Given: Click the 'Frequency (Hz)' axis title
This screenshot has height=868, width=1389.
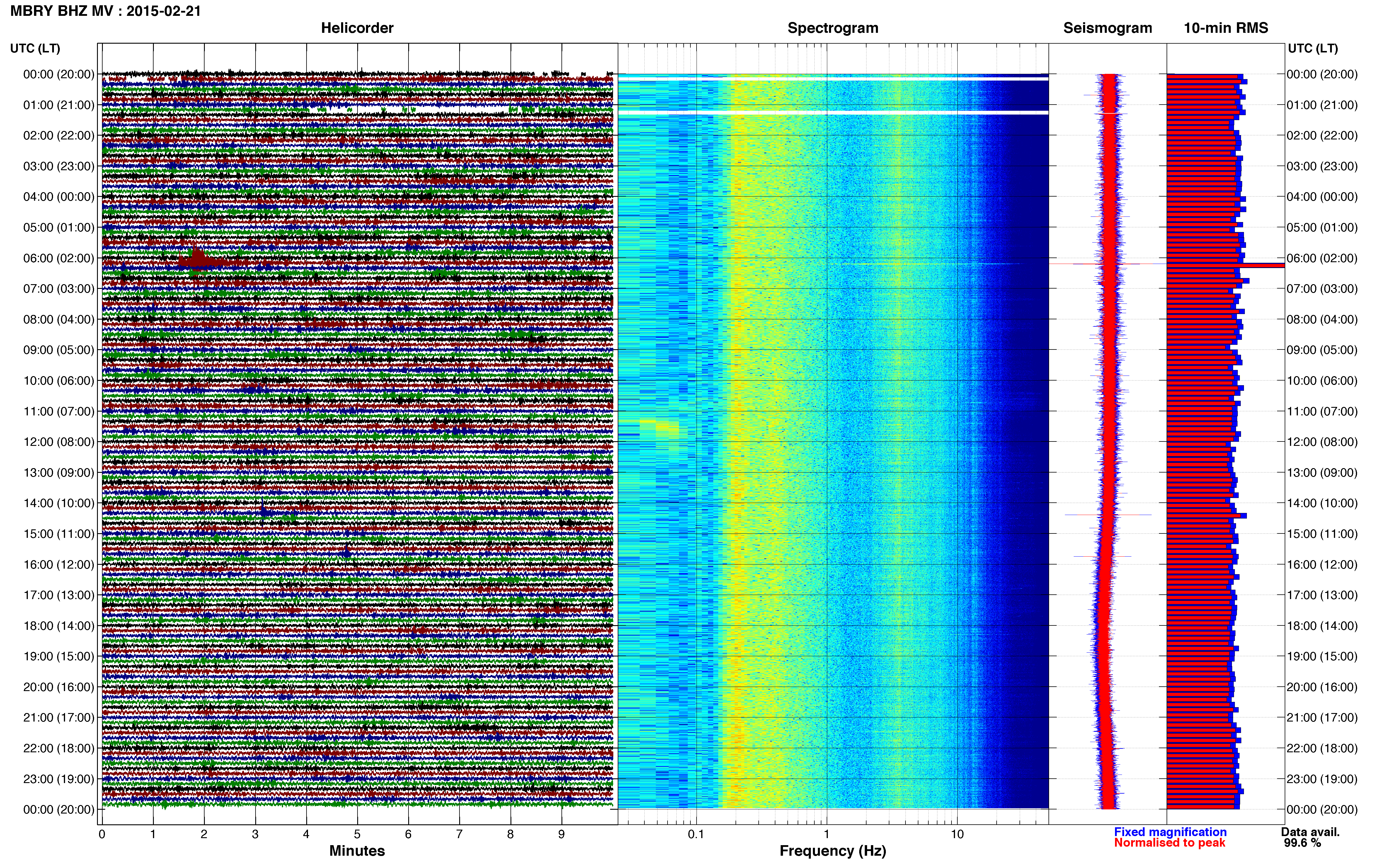Looking at the screenshot, I should coord(833,851).
